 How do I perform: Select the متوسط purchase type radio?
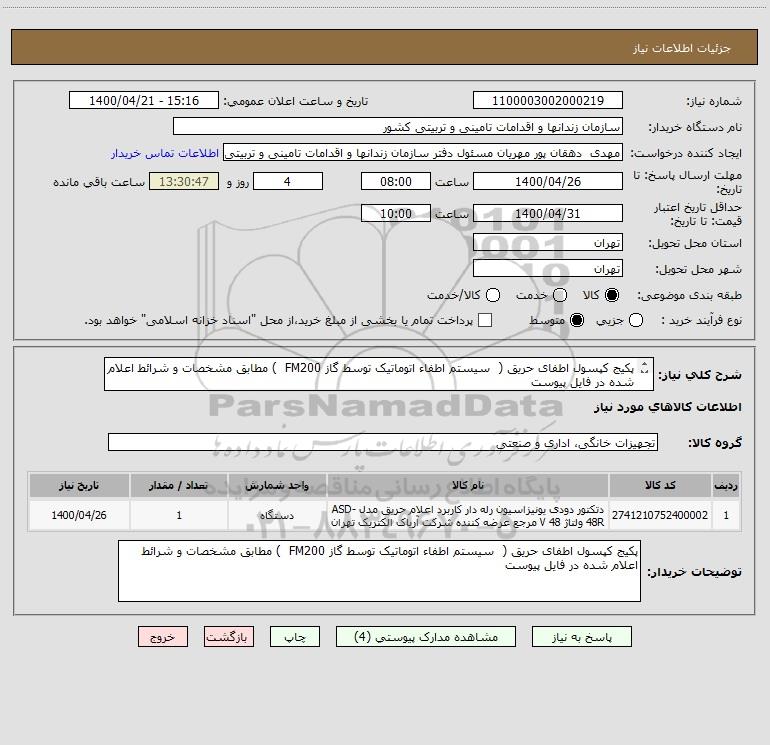pyautogui.click(x=577, y=320)
